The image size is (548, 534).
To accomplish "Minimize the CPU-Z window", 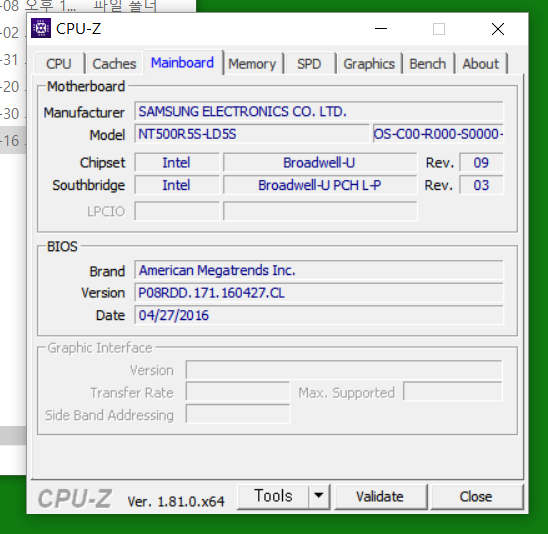I will [x=381, y=29].
